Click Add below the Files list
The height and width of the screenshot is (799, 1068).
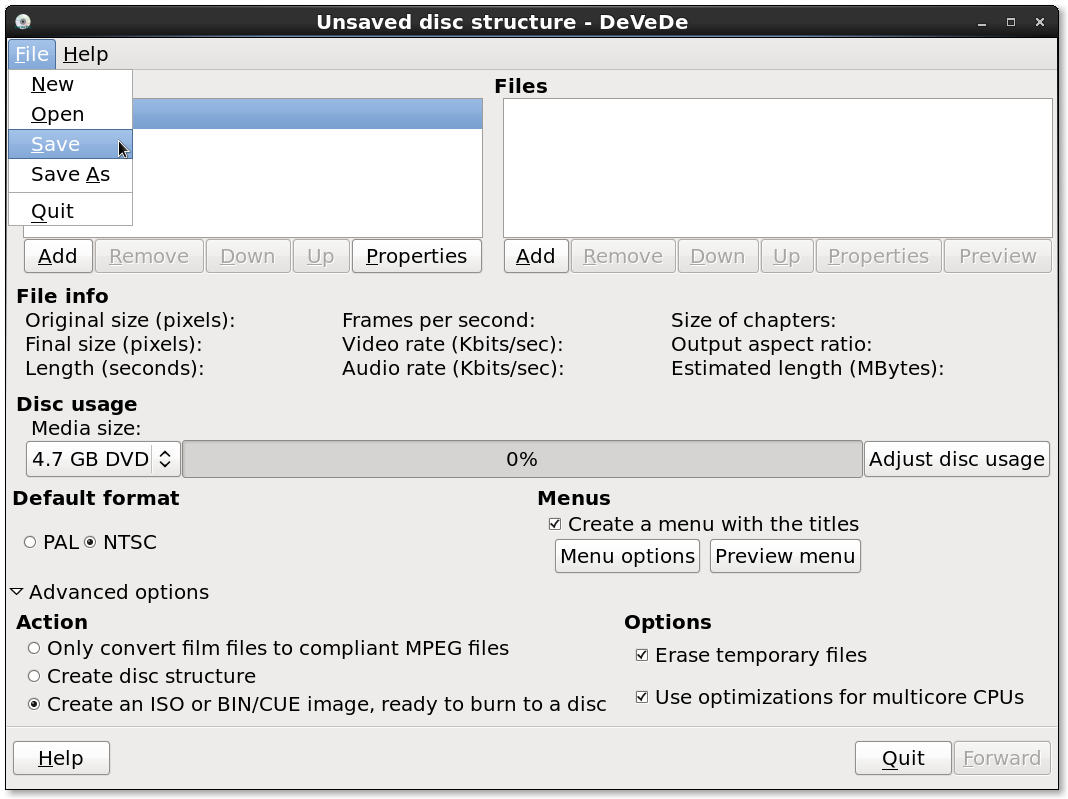(x=536, y=256)
